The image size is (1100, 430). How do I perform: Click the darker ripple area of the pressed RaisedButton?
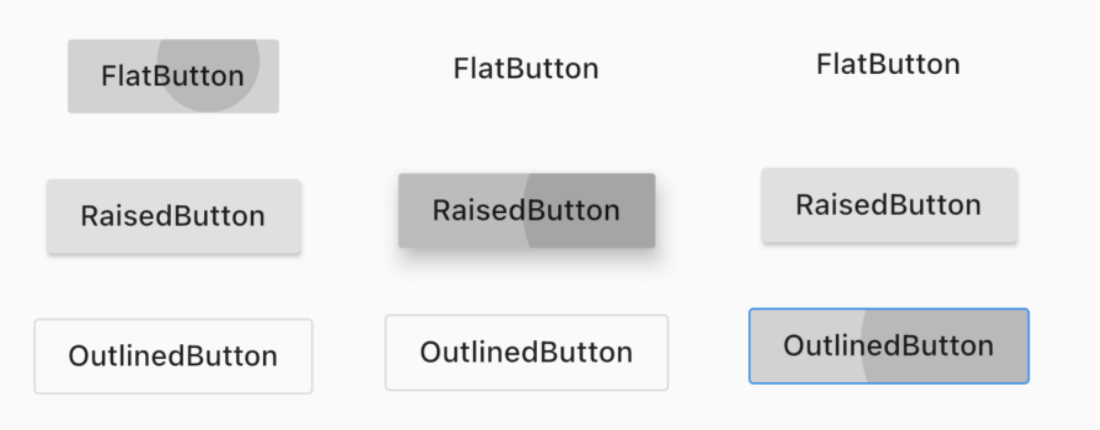click(590, 211)
